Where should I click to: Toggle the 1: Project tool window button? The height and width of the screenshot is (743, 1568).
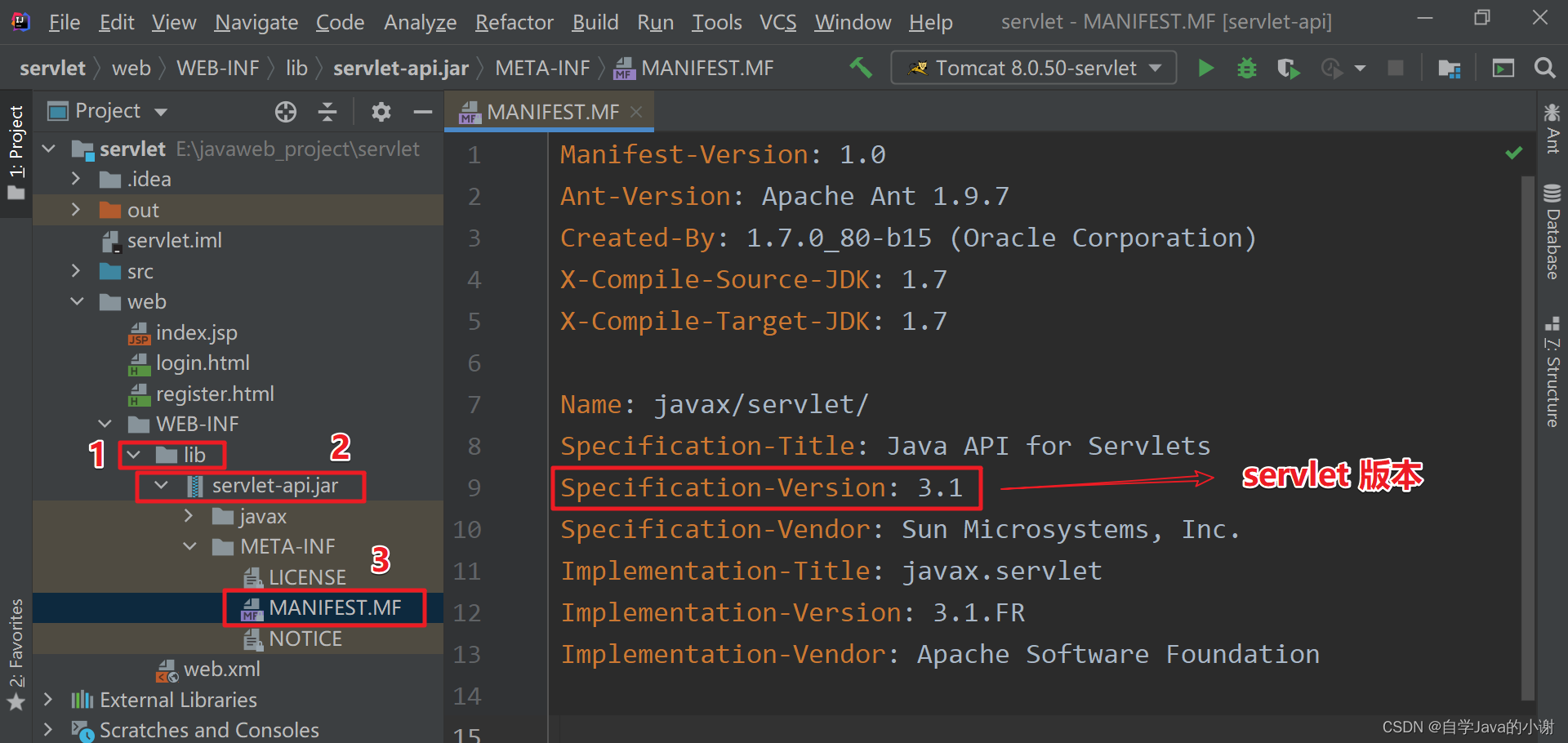16,153
